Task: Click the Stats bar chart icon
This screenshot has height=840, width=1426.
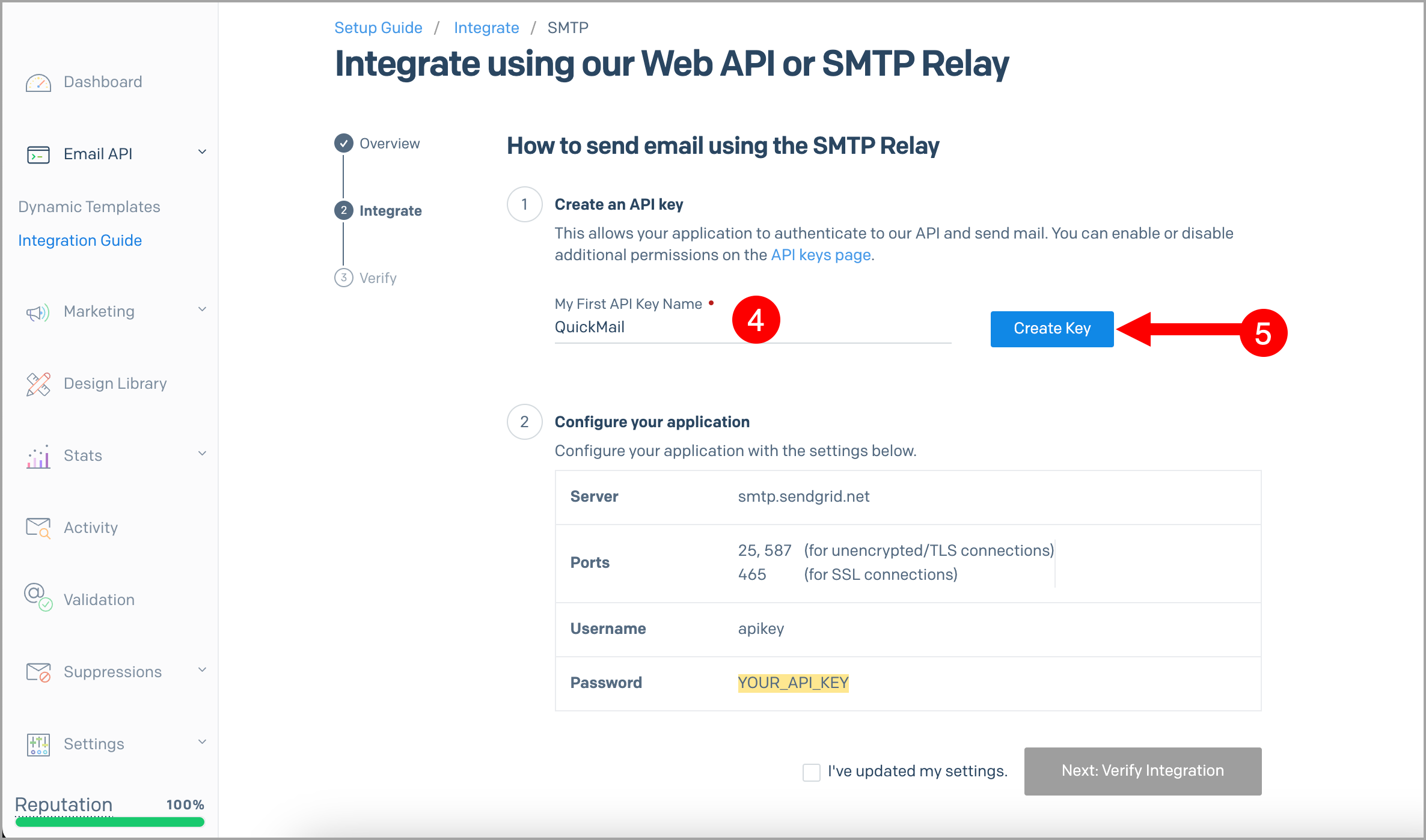Action: tap(38, 457)
